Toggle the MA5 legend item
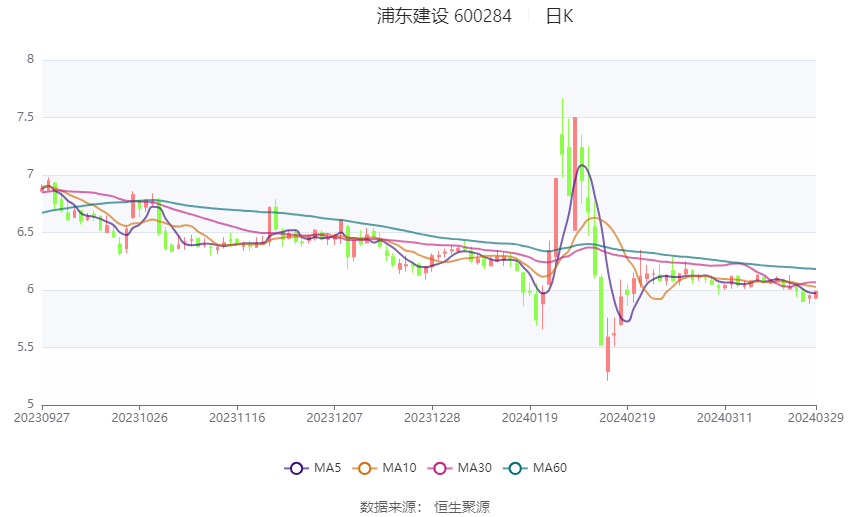This screenshot has width=850, height=517. [313, 468]
